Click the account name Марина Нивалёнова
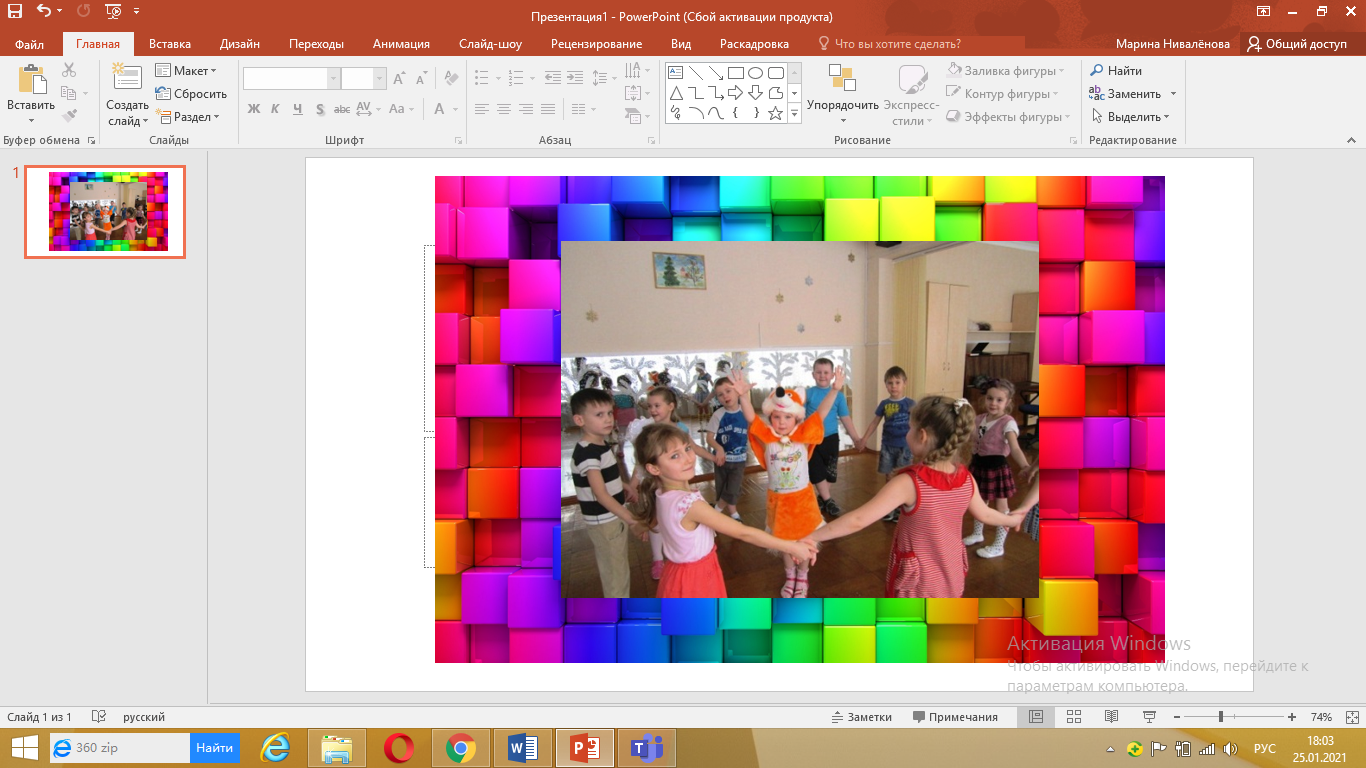This screenshot has width=1366, height=768. point(1173,44)
